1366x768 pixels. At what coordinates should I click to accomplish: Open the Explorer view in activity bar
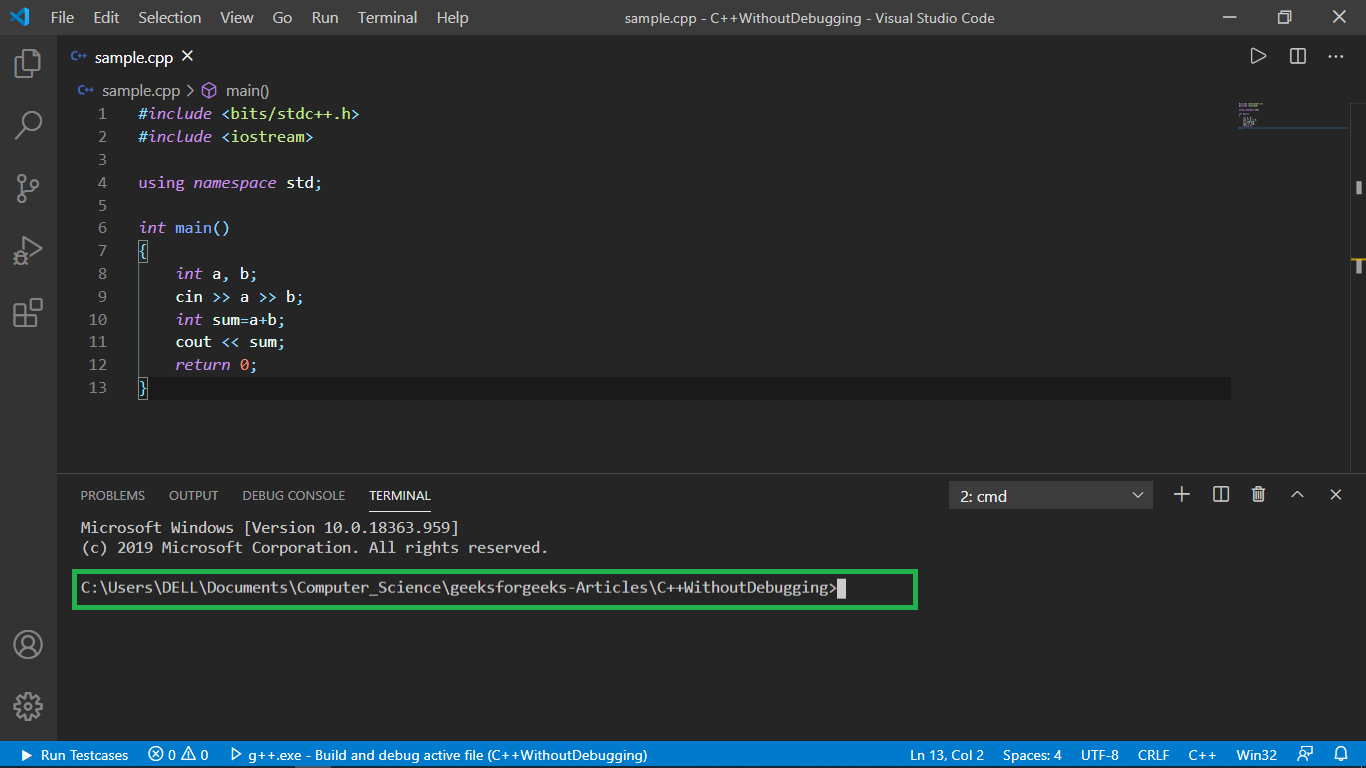click(28, 64)
